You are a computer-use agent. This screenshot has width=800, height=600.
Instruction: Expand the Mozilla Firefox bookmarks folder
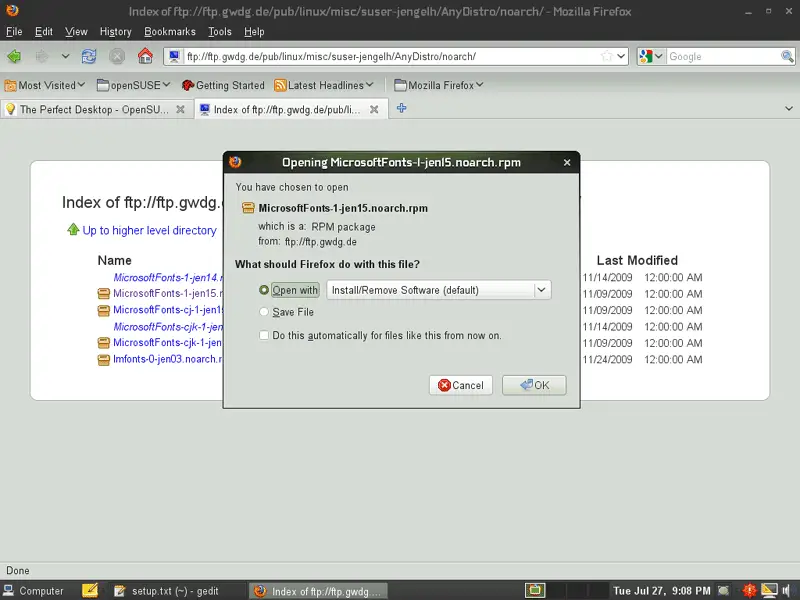point(438,85)
